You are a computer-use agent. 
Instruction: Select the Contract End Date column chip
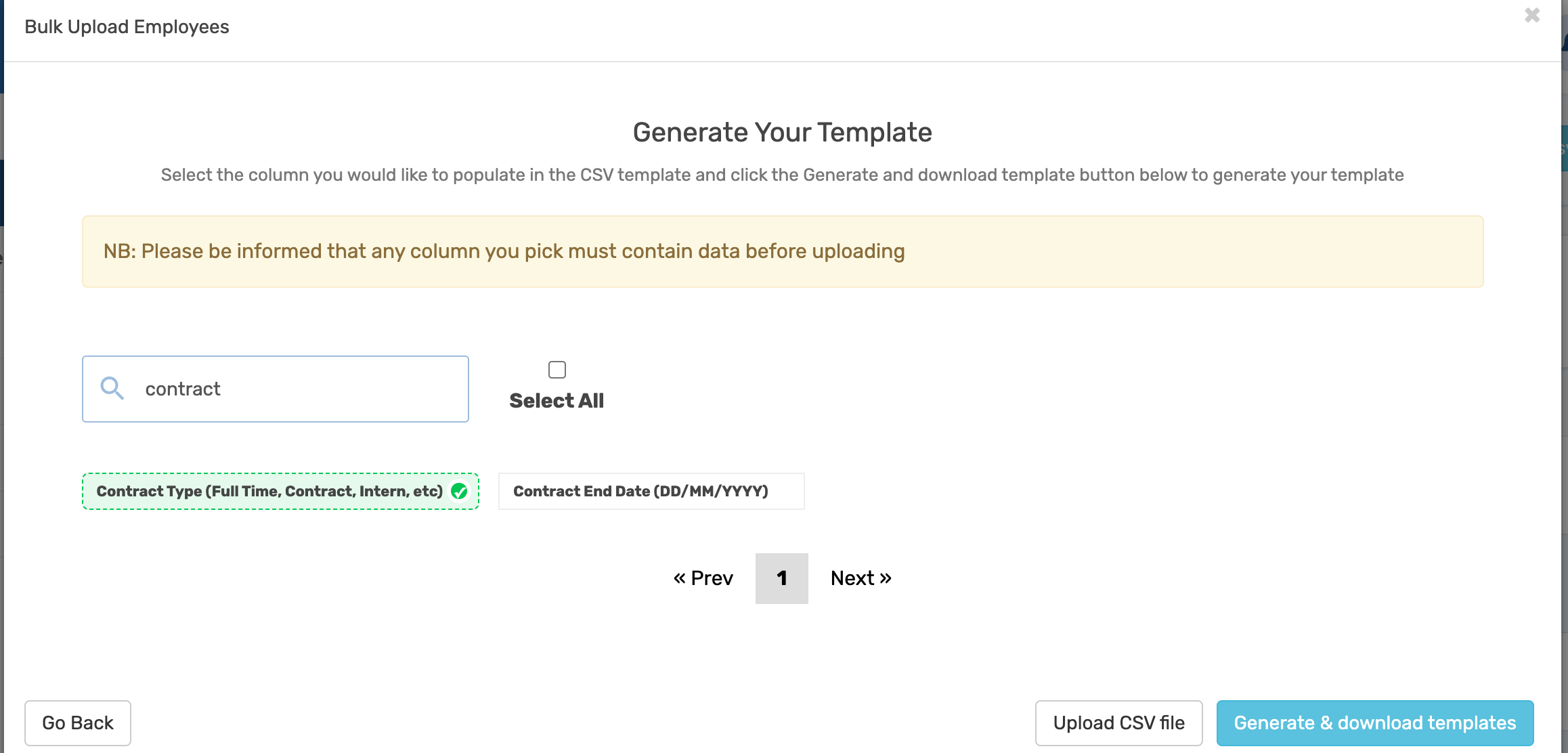click(651, 491)
